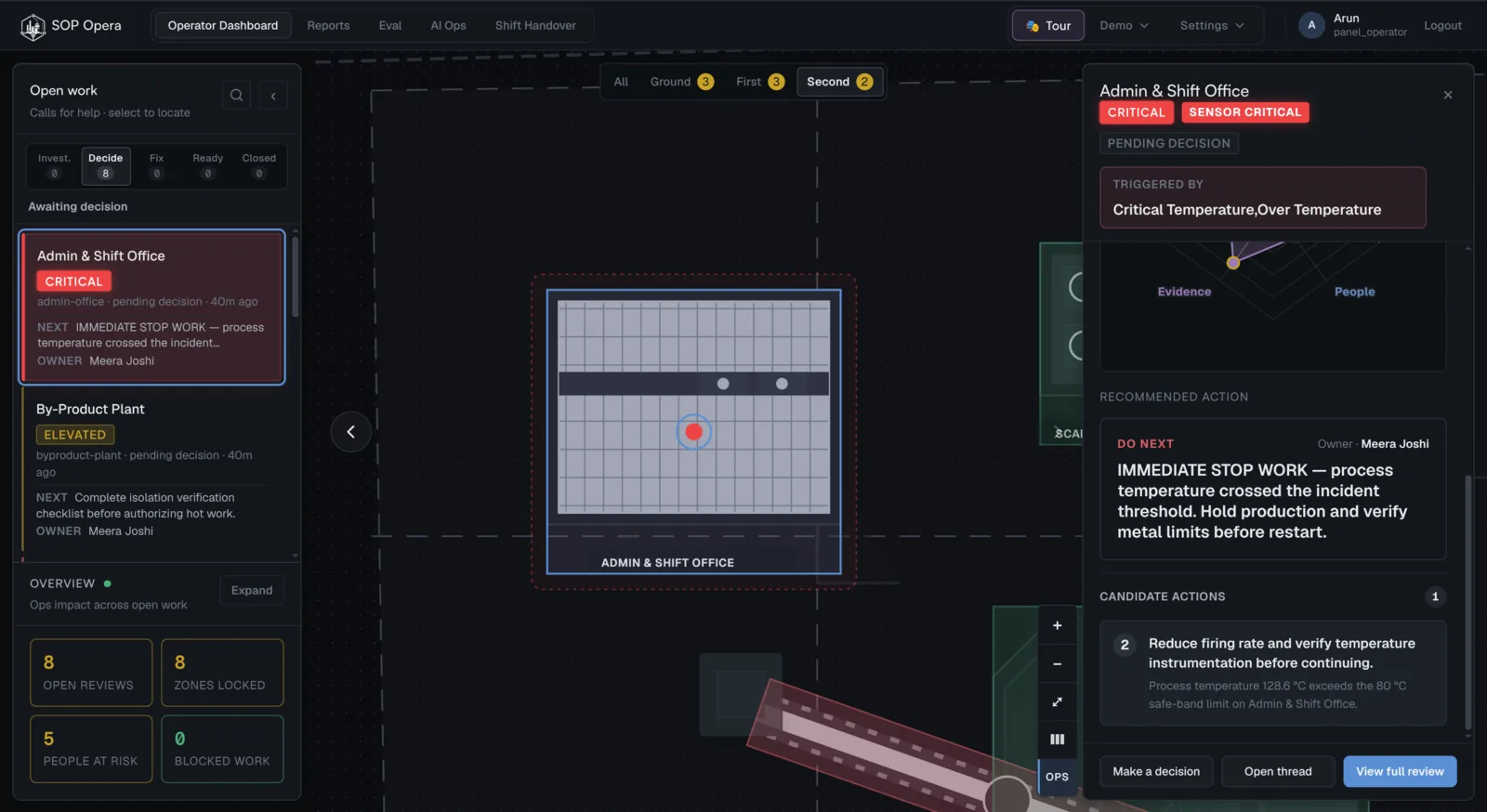Click the People axis label on radar
This screenshot has width=1487, height=812.
tap(1354, 292)
